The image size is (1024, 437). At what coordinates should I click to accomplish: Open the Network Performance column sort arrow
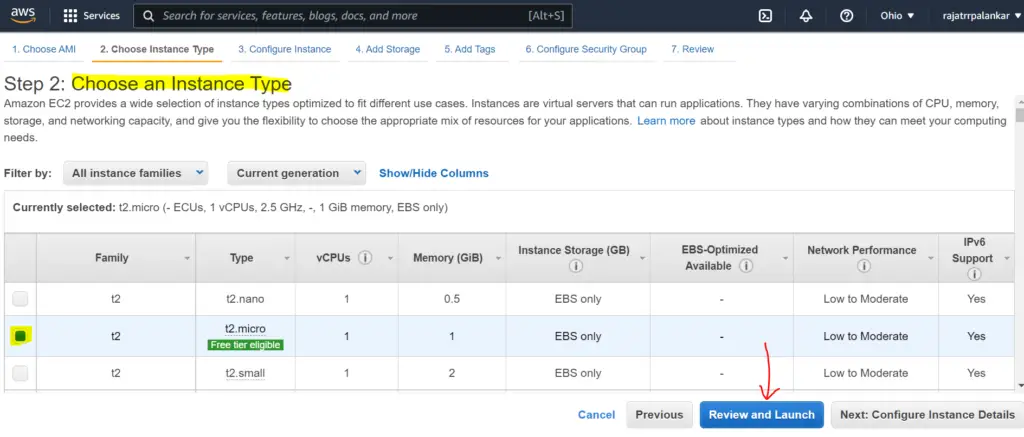[x=931, y=259]
